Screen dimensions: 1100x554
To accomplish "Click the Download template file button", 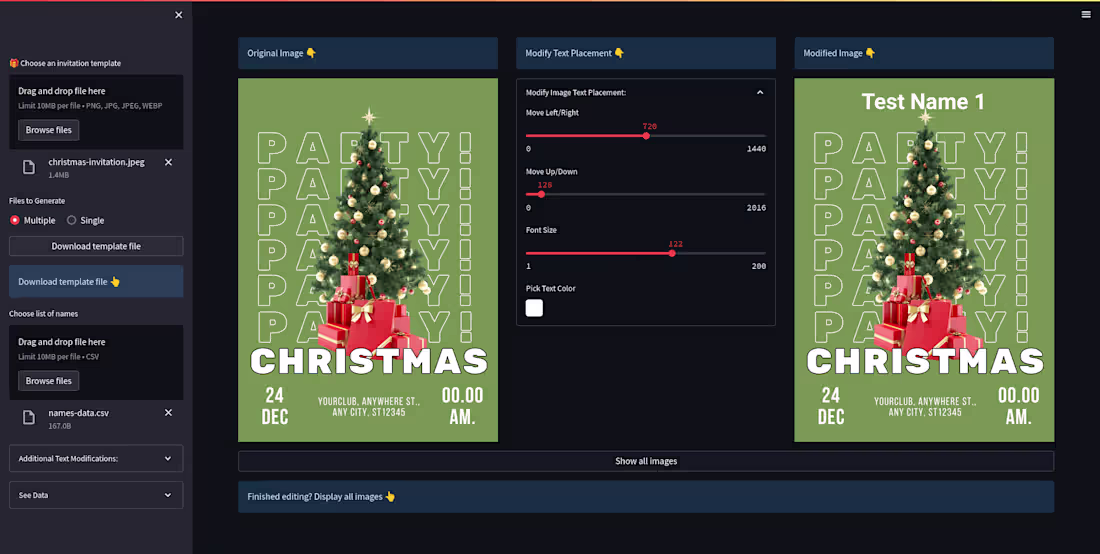I will [x=96, y=246].
